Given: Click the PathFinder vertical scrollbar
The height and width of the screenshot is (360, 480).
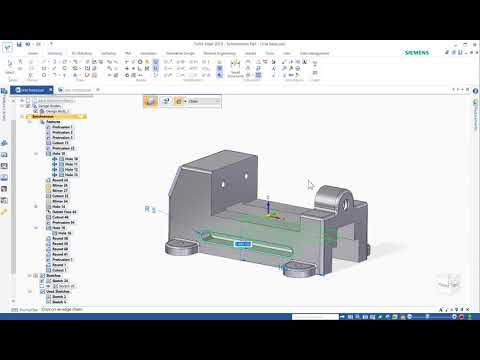Looking at the screenshot, I should point(13,197).
